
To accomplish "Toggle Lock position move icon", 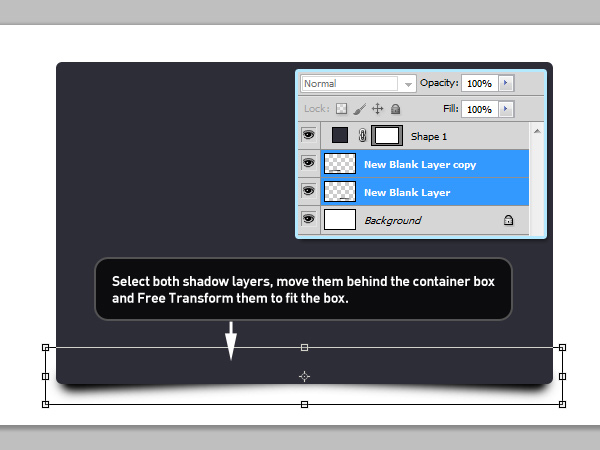I will tap(377, 109).
